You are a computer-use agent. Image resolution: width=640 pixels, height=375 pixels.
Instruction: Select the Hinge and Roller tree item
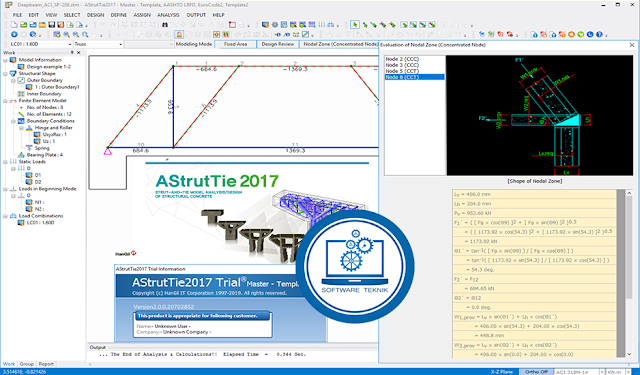53,128
